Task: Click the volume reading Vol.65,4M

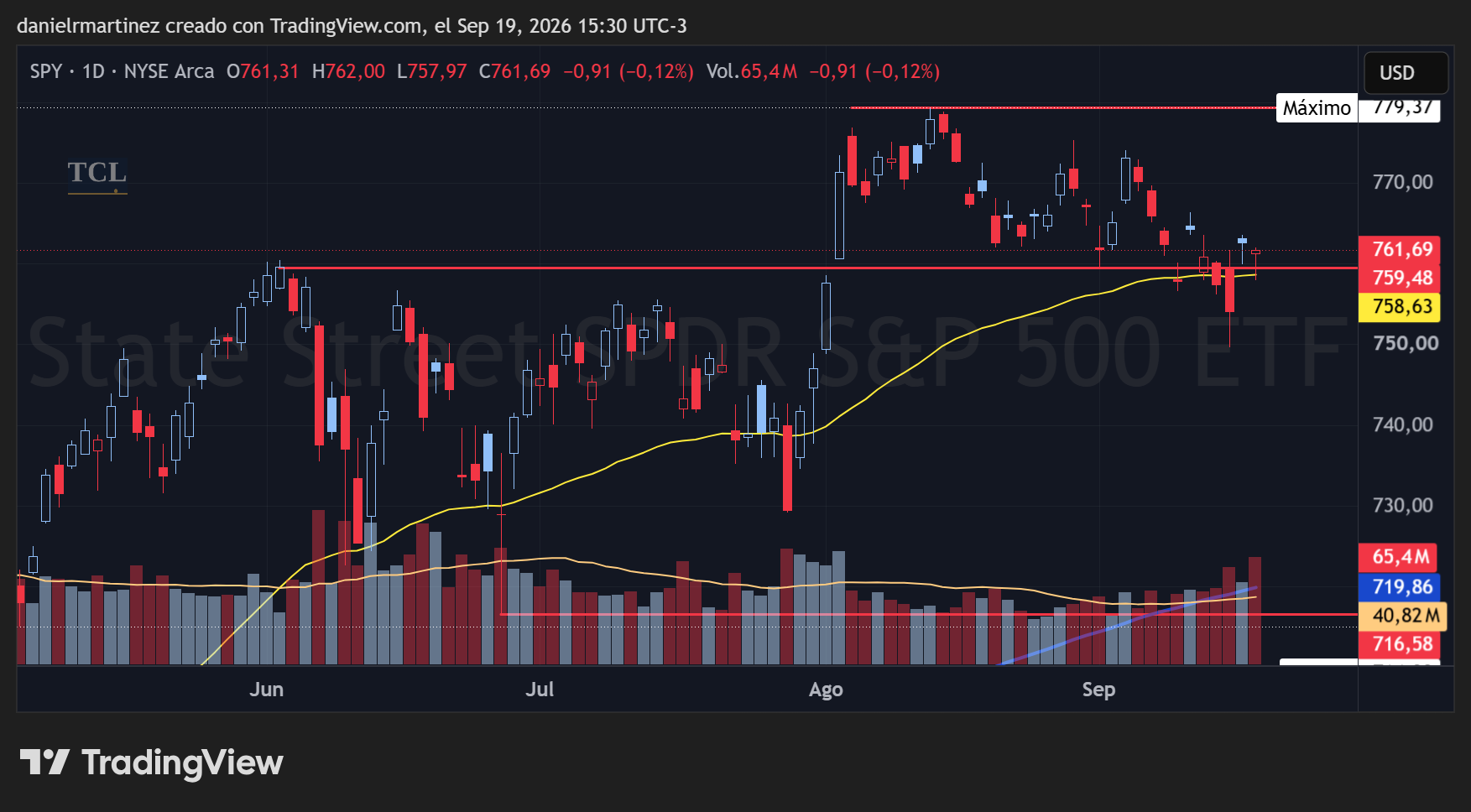Action: (x=751, y=71)
